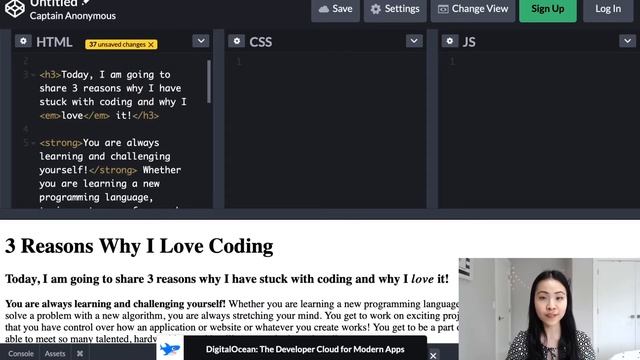Edit the pen title pencil icon
Viewport: 640px width, 360px height.
[86, 3]
